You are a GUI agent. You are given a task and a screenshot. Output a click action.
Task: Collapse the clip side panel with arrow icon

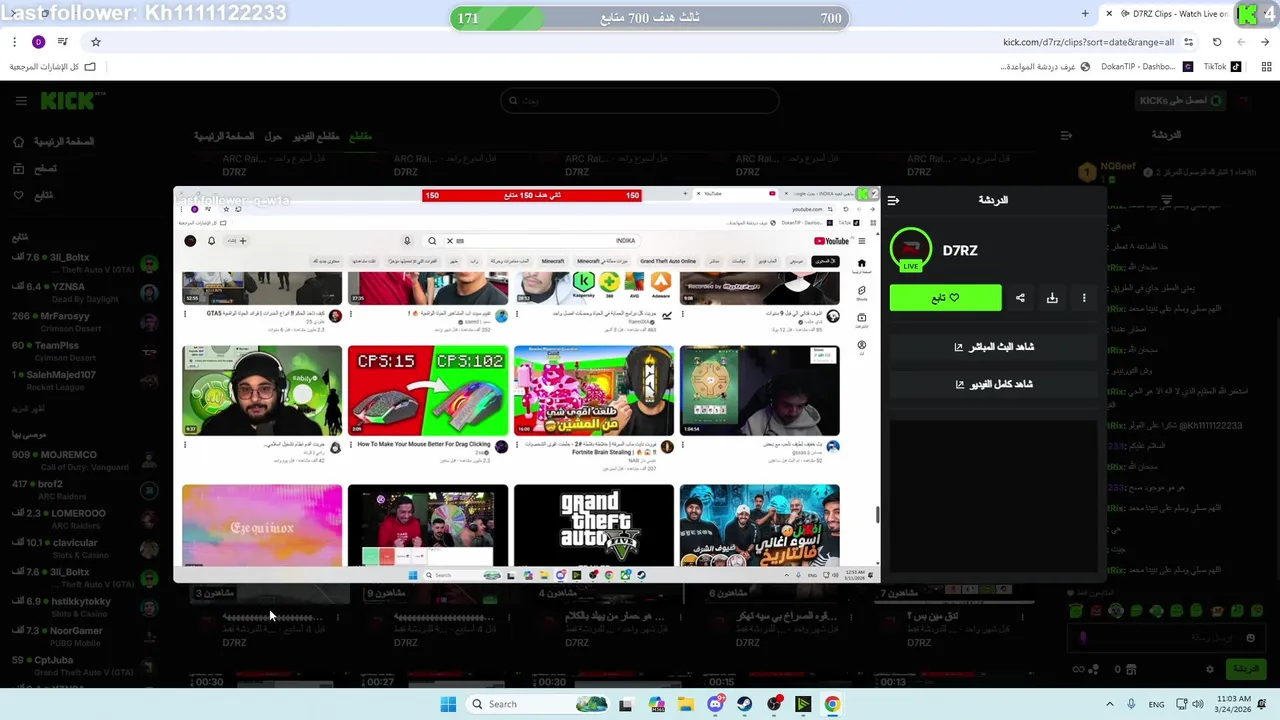coord(893,200)
